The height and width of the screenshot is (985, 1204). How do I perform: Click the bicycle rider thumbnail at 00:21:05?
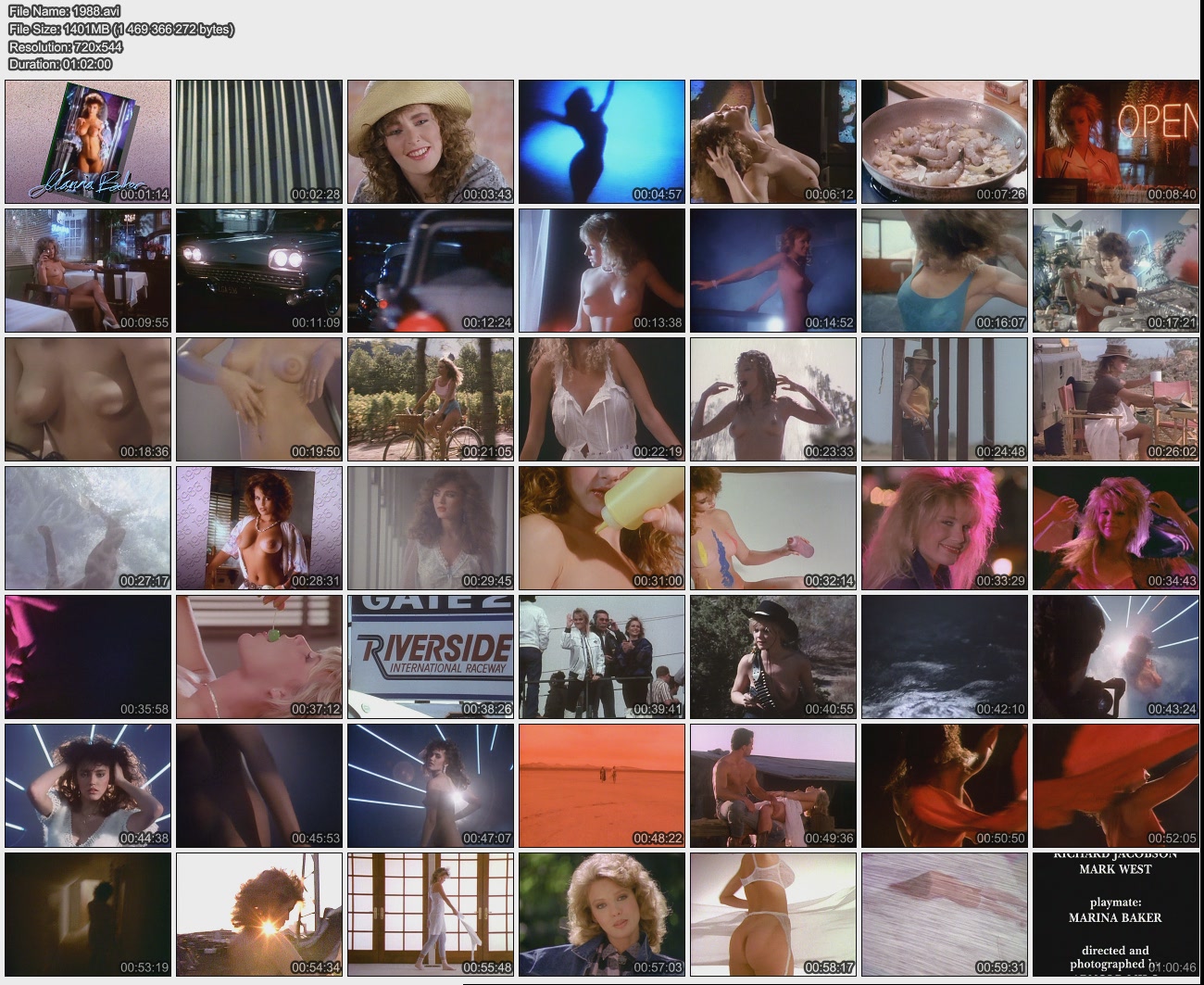click(431, 398)
